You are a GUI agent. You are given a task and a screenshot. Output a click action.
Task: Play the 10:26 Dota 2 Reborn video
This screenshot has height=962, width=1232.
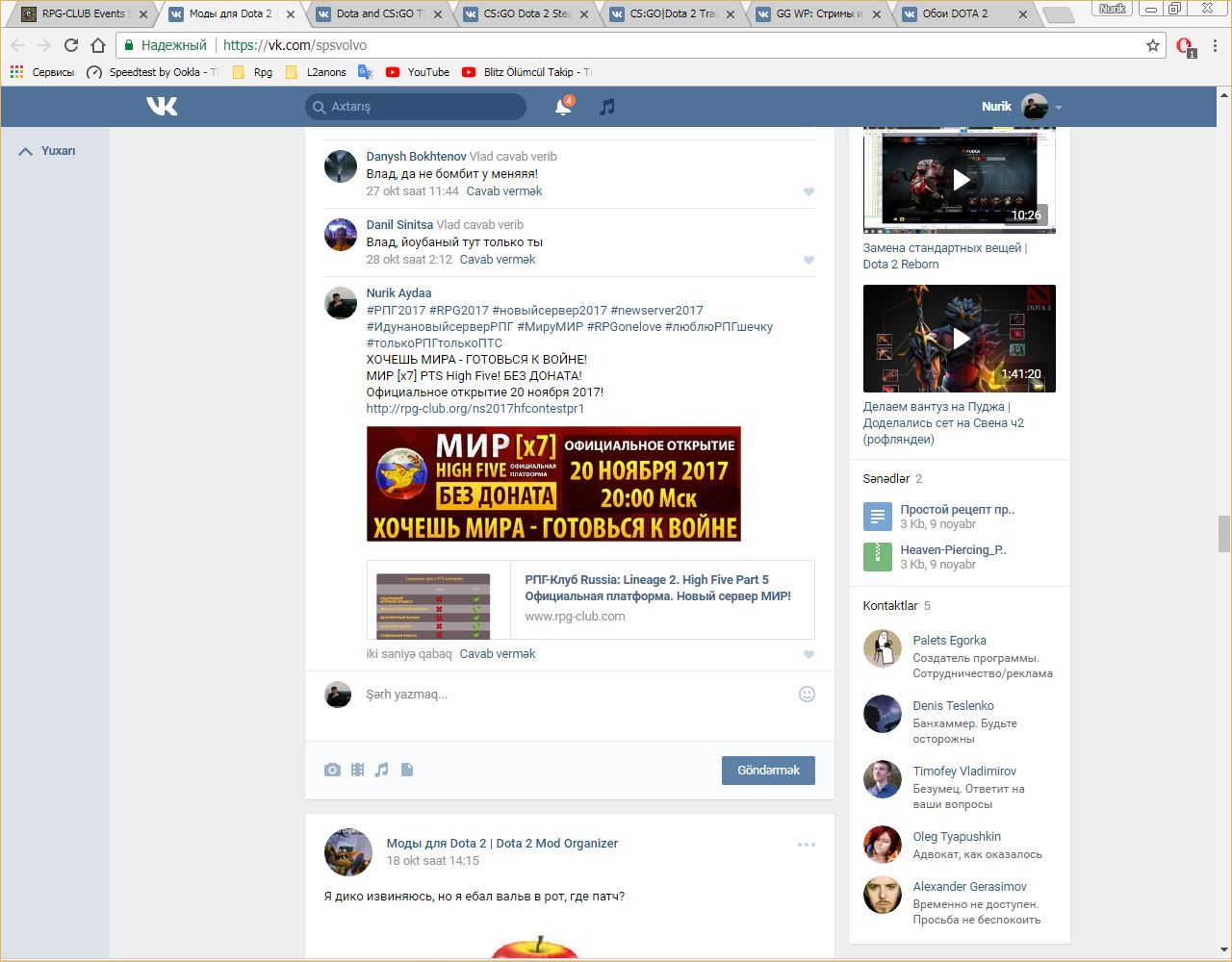click(960, 180)
